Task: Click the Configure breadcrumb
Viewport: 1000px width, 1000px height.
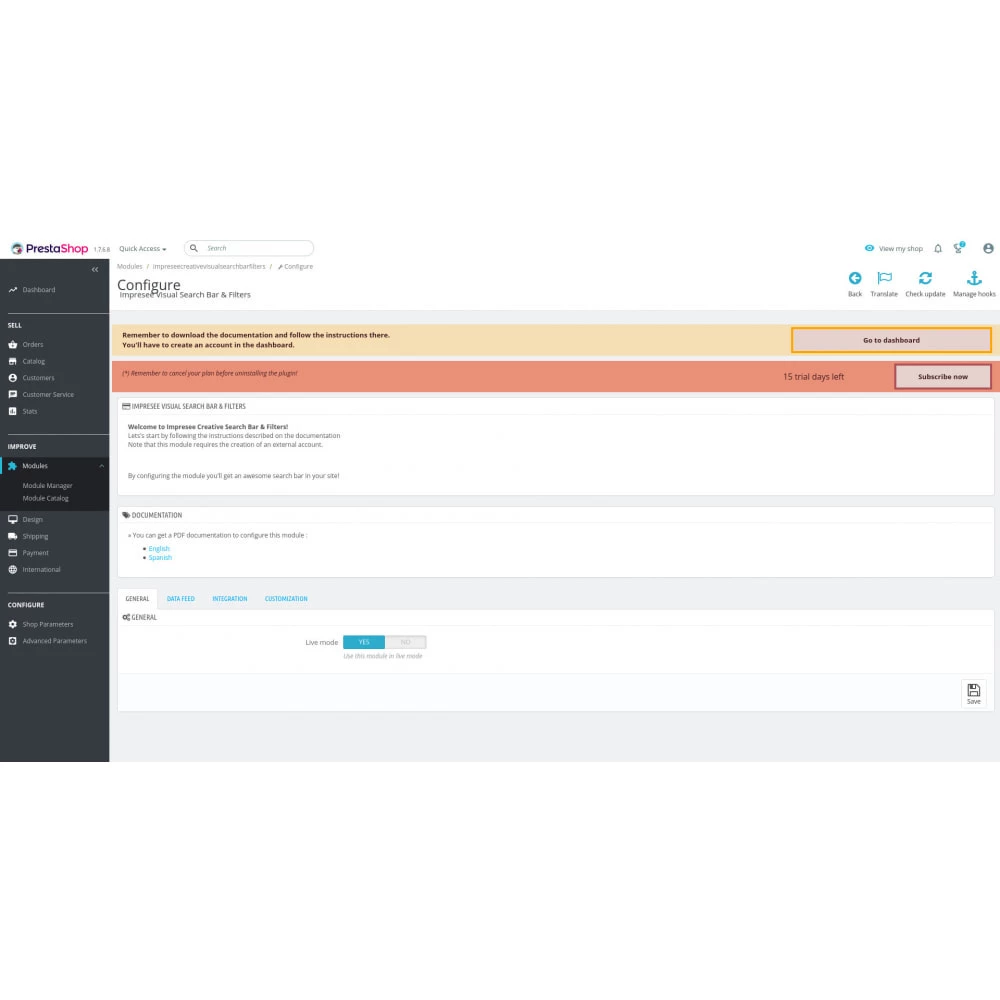Action: 296,267
